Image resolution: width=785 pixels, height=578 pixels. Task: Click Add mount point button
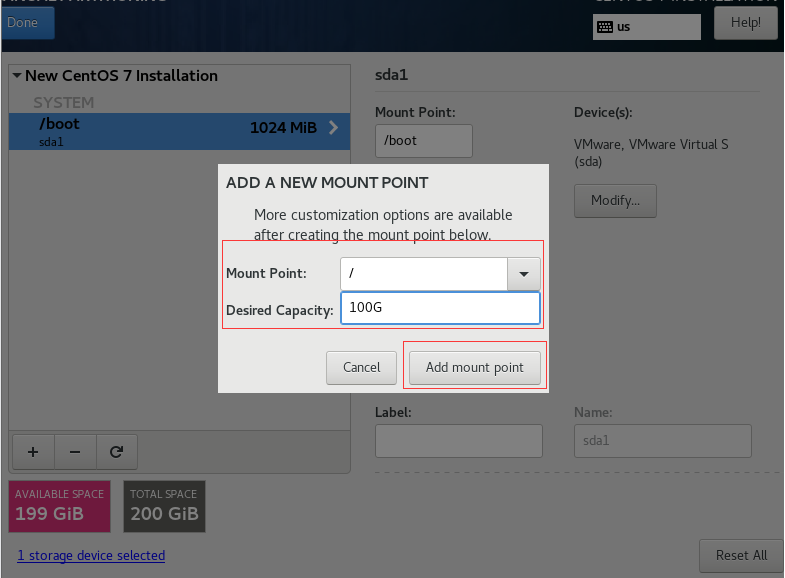coord(475,367)
